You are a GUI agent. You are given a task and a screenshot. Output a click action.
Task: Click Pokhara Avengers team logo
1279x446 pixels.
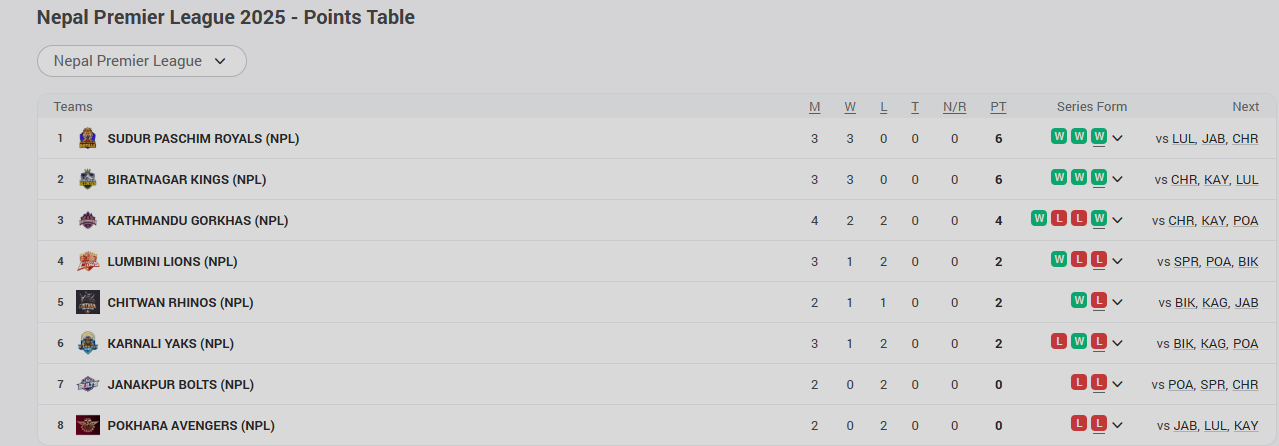tap(88, 425)
